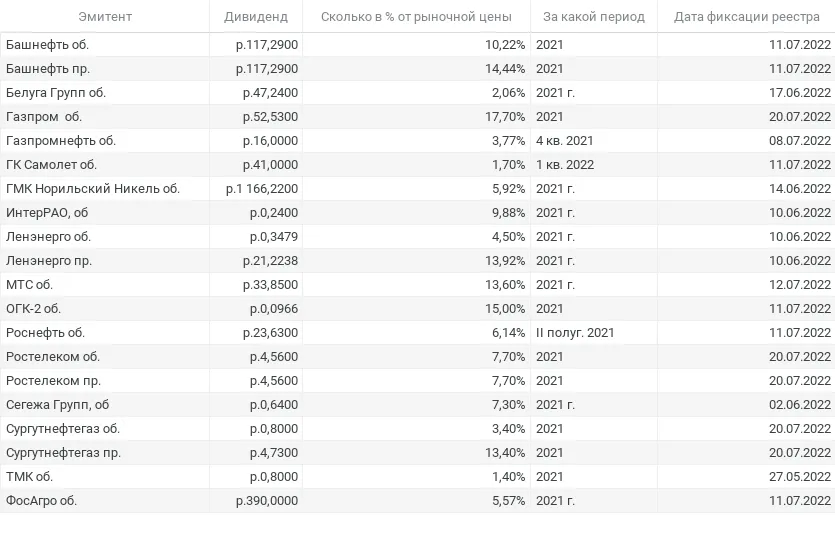Select the Башнефть об. row name

[x=47, y=45]
